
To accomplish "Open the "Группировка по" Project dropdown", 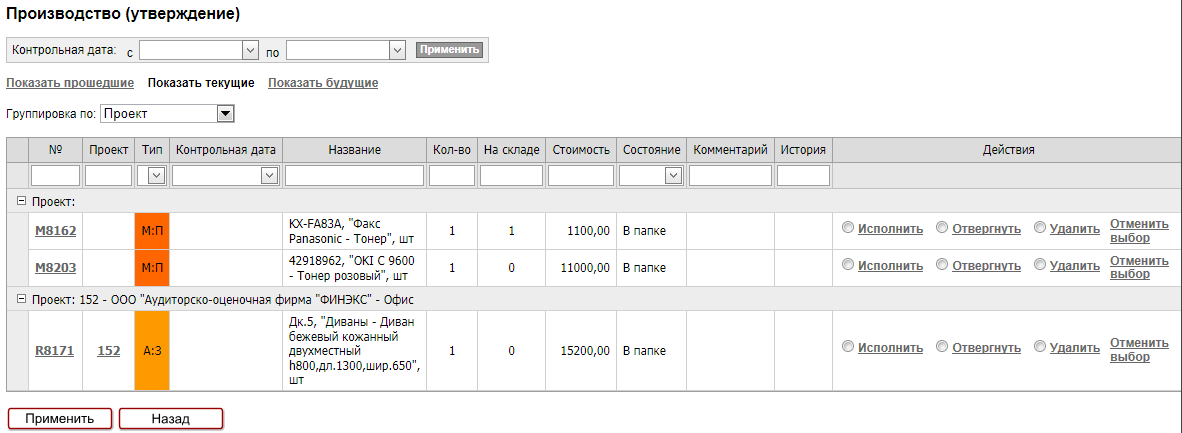I will pyautogui.click(x=225, y=114).
